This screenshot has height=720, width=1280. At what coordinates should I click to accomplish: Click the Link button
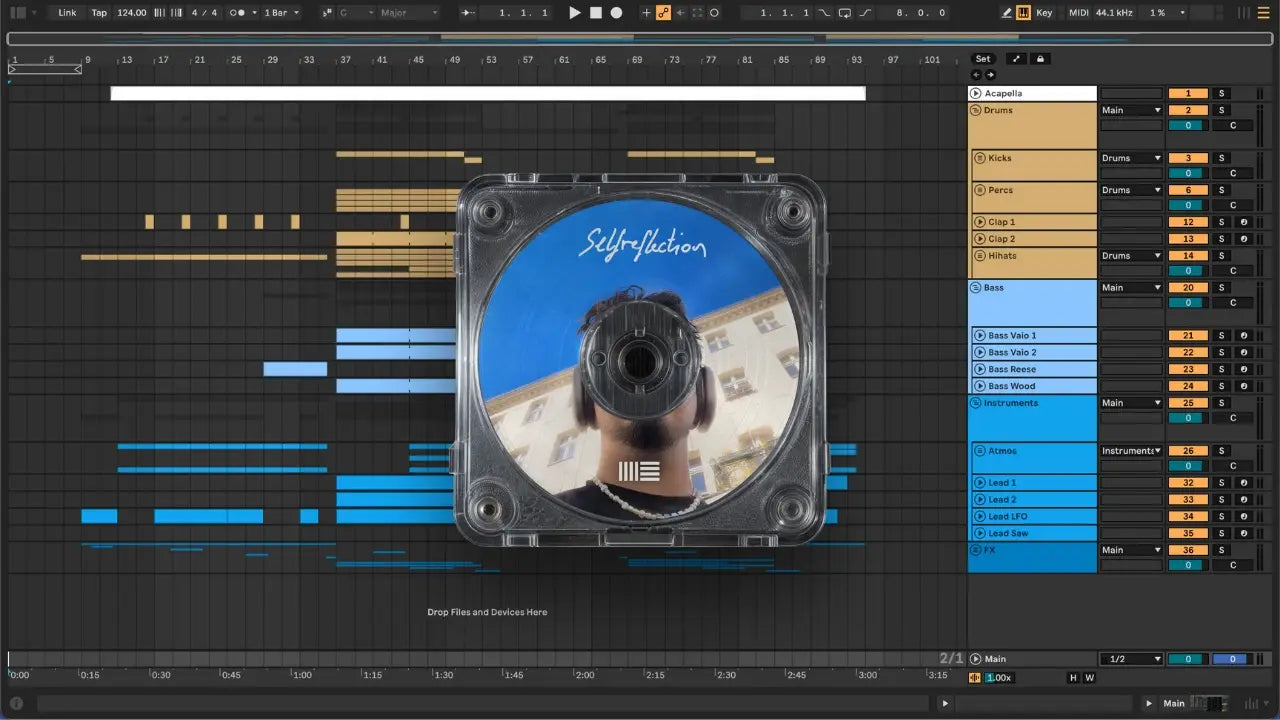coord(67,13)
